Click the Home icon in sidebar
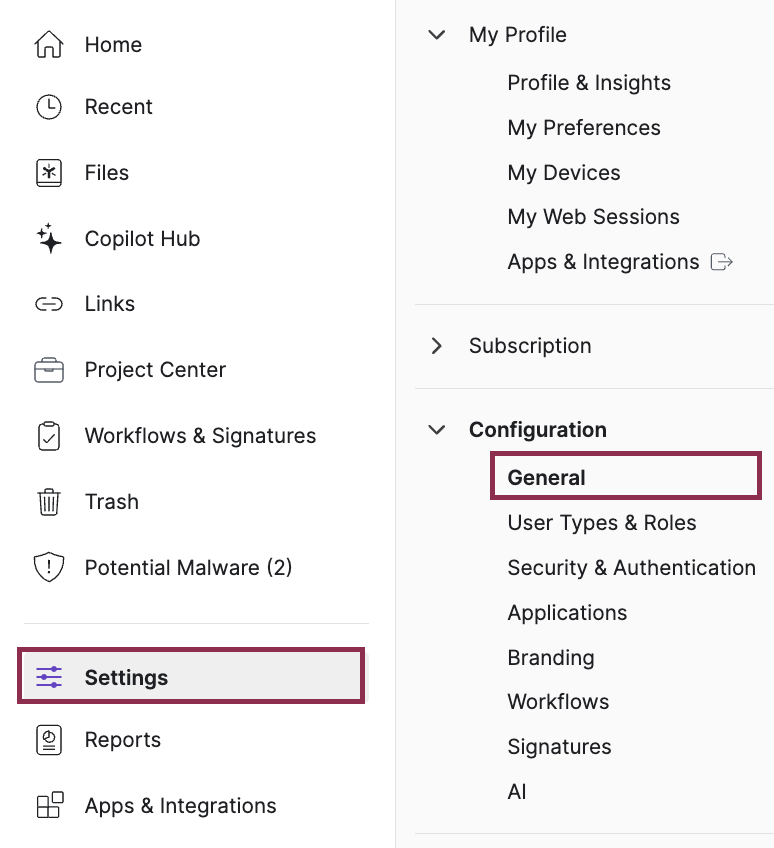This screenshot has height=848, width=774. [48, 44]
